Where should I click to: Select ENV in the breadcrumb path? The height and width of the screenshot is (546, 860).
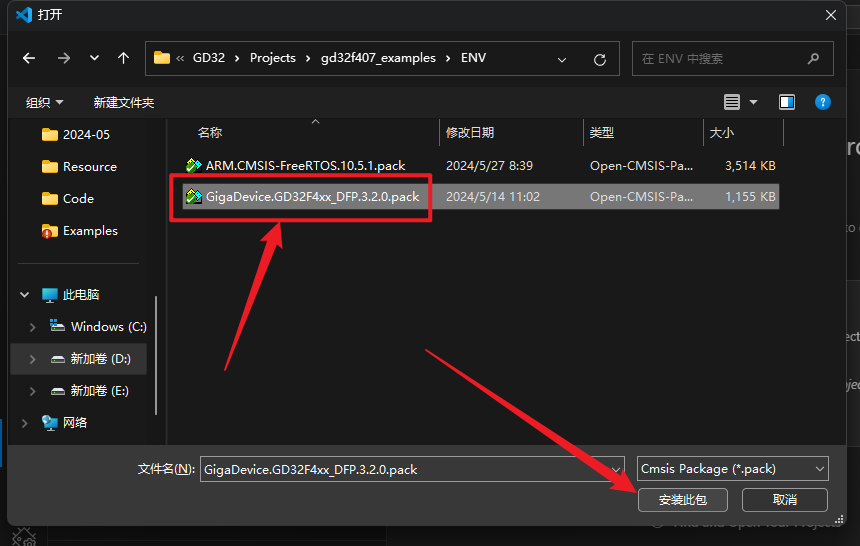click(473, 58)
